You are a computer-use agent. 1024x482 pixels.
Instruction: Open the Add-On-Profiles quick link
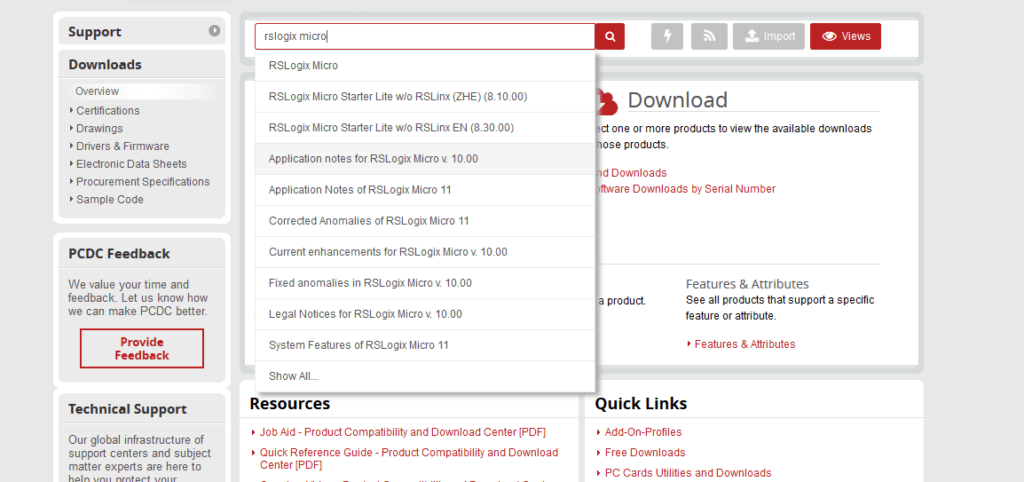point(643,432)
